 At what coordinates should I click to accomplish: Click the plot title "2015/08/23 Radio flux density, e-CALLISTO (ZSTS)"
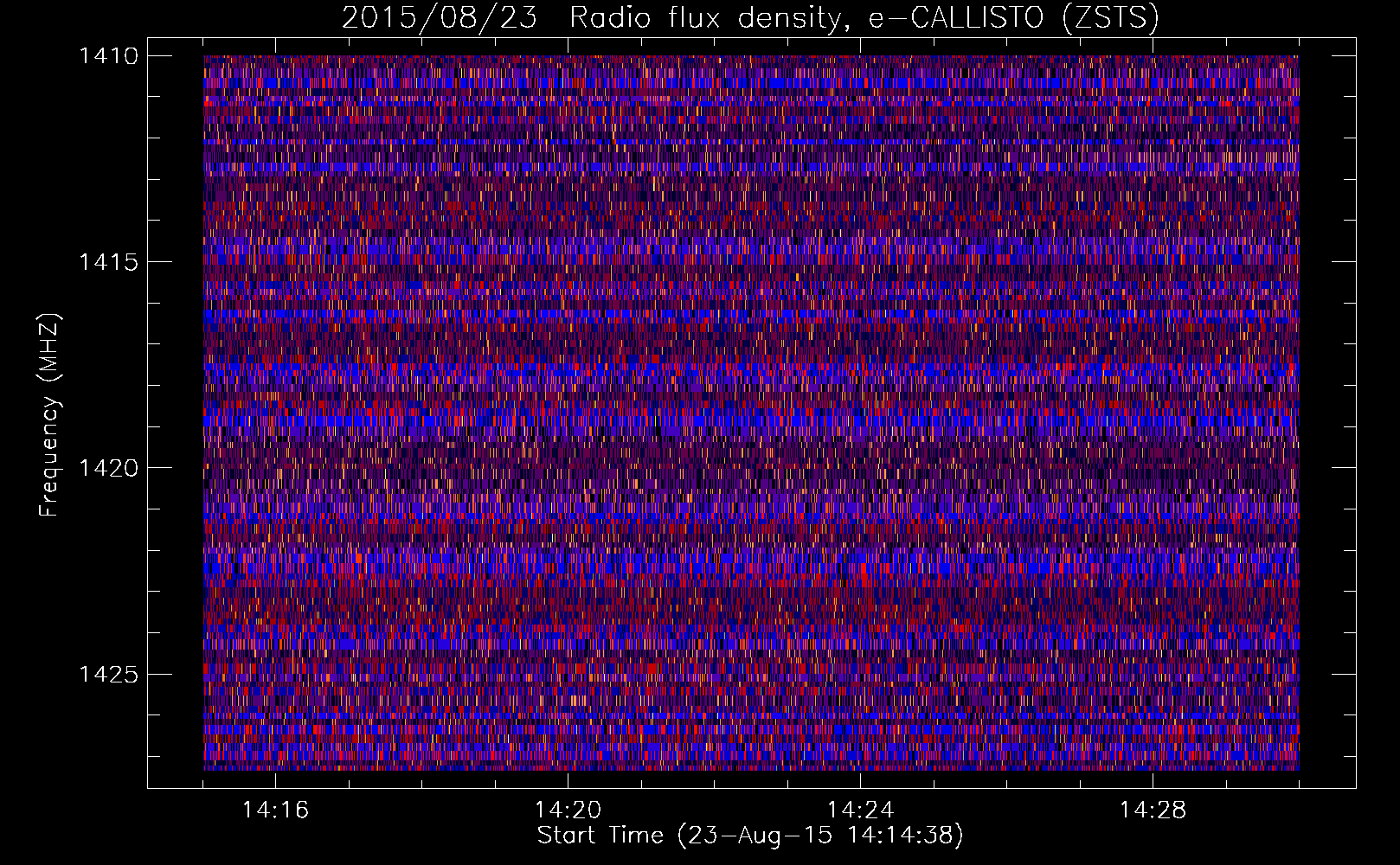pos(750,17)
